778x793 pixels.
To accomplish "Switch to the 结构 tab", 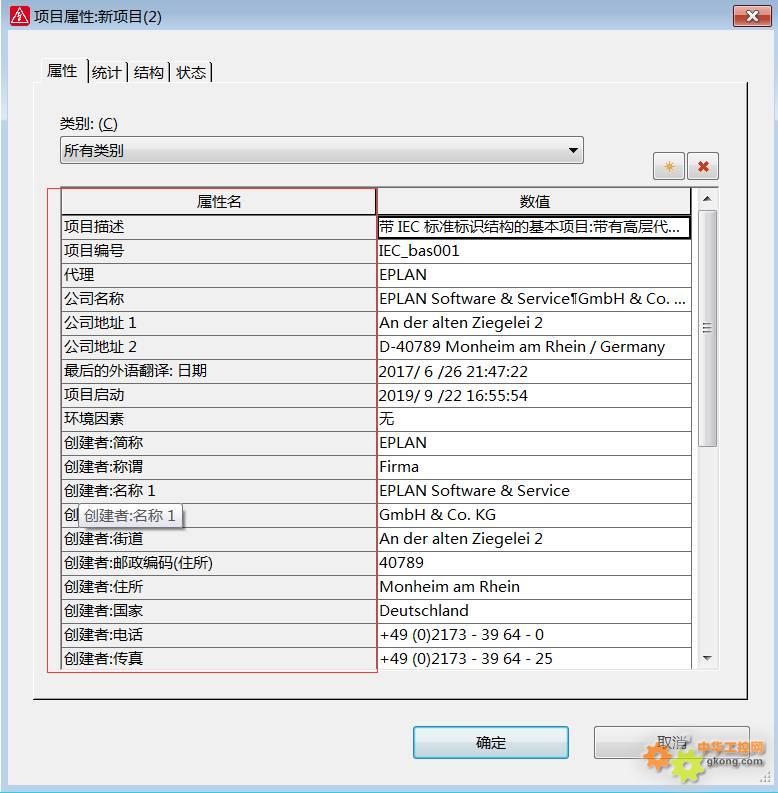I will (149, 72).
